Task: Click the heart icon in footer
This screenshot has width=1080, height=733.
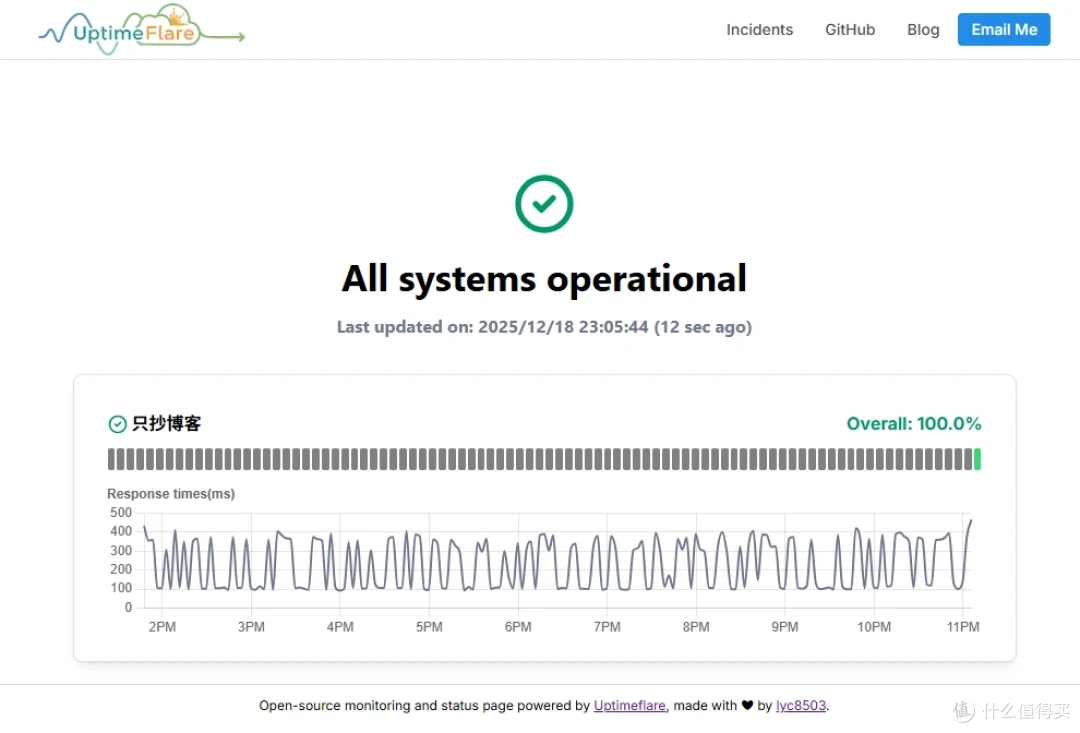Action: (x=747, y=705)
